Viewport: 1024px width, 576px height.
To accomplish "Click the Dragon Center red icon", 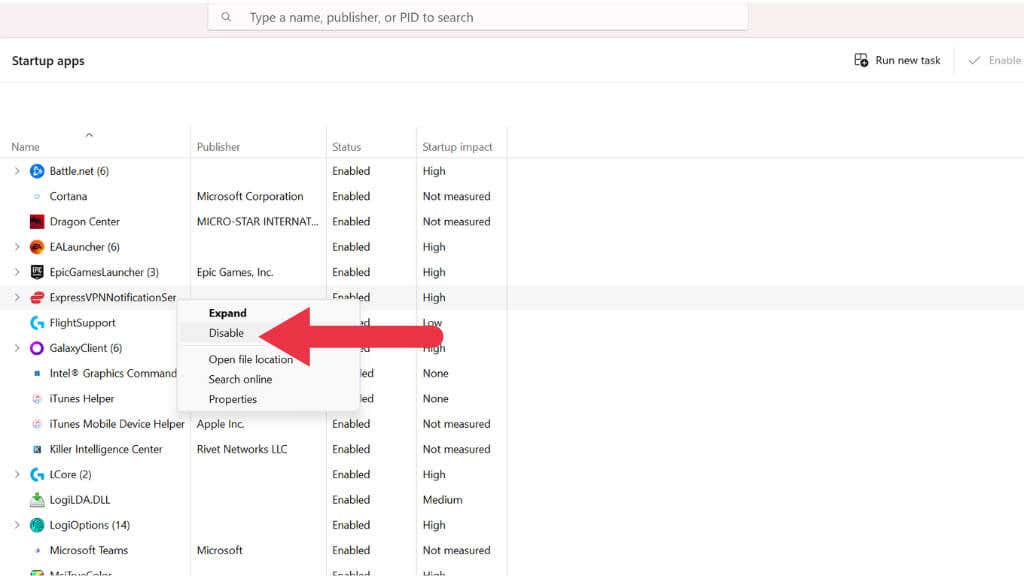I will (37, 221).
